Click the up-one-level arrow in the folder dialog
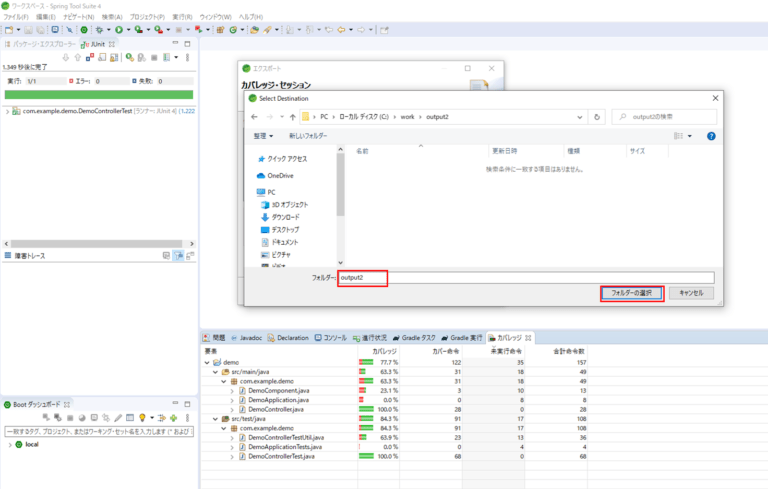This screenshot has width=768, height=489. (x=291, y=115)
